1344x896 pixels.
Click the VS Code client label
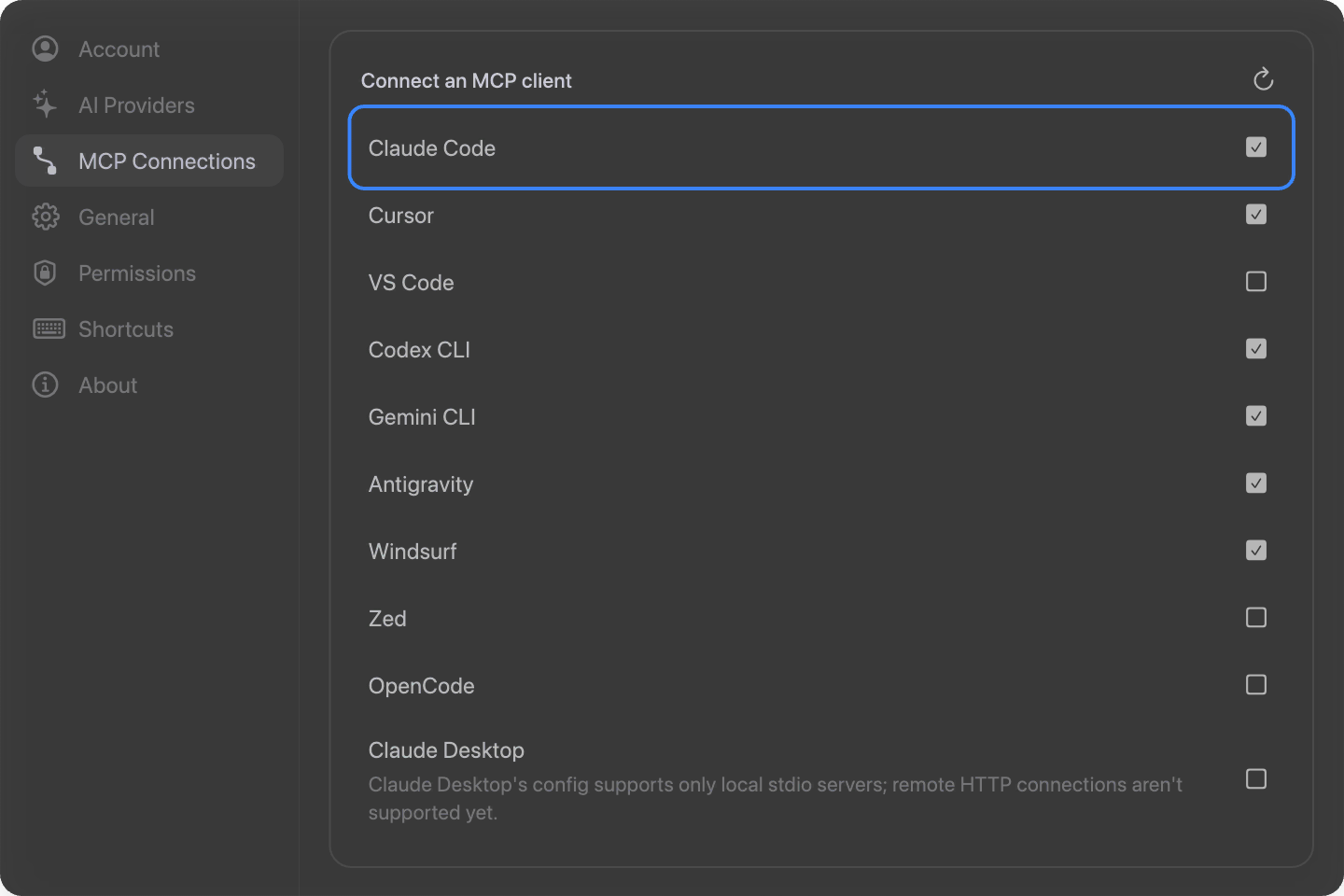(x=411, y=283)
